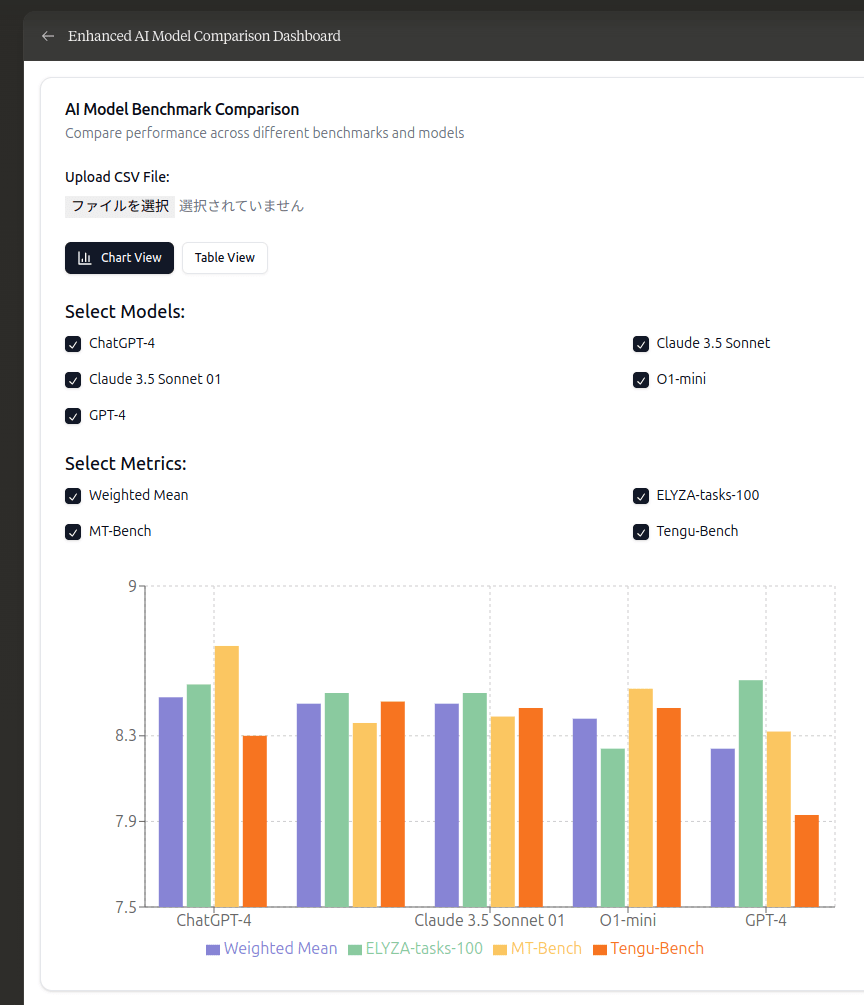Toggle the O1-mini model checkbox
Image resolution: width=864 pixels, height=1005 pixels.
[x=641, y=380]
